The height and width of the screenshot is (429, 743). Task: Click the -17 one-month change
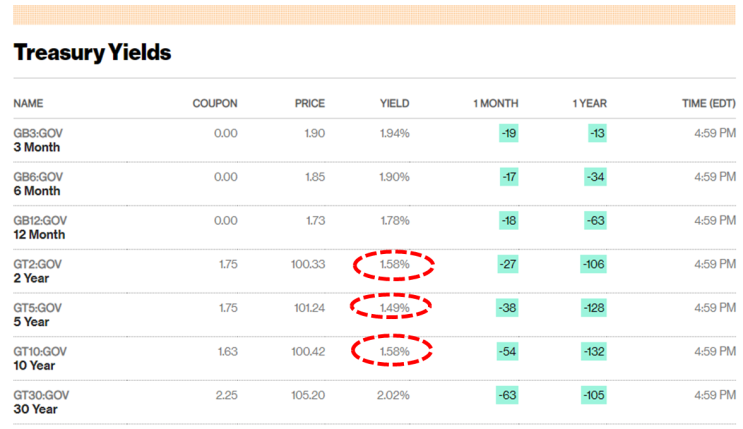[509, 177]
